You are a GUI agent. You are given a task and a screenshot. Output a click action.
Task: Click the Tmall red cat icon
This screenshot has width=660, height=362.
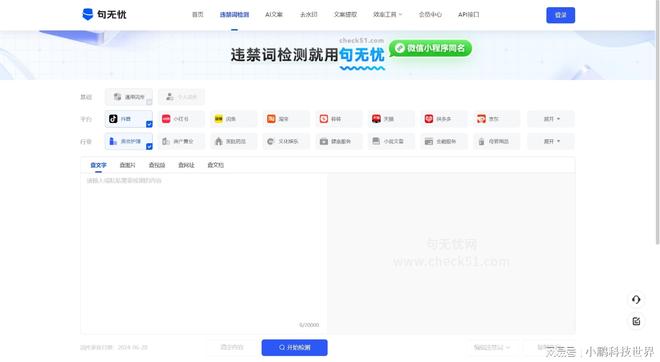point(376,119)
